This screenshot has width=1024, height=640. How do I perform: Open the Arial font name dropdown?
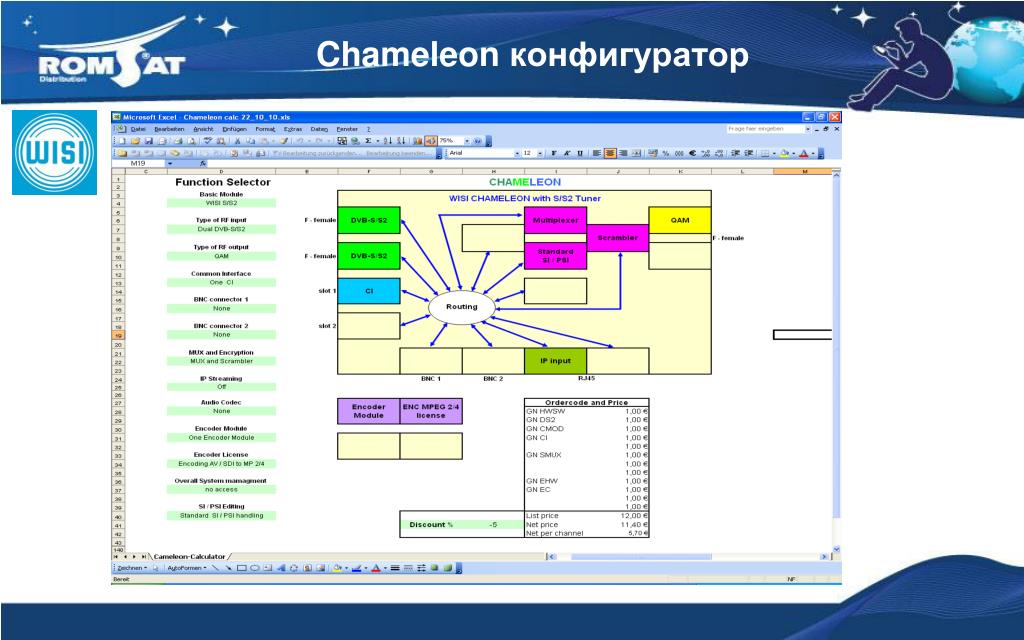pyautogui.click(x=517, y=153)
